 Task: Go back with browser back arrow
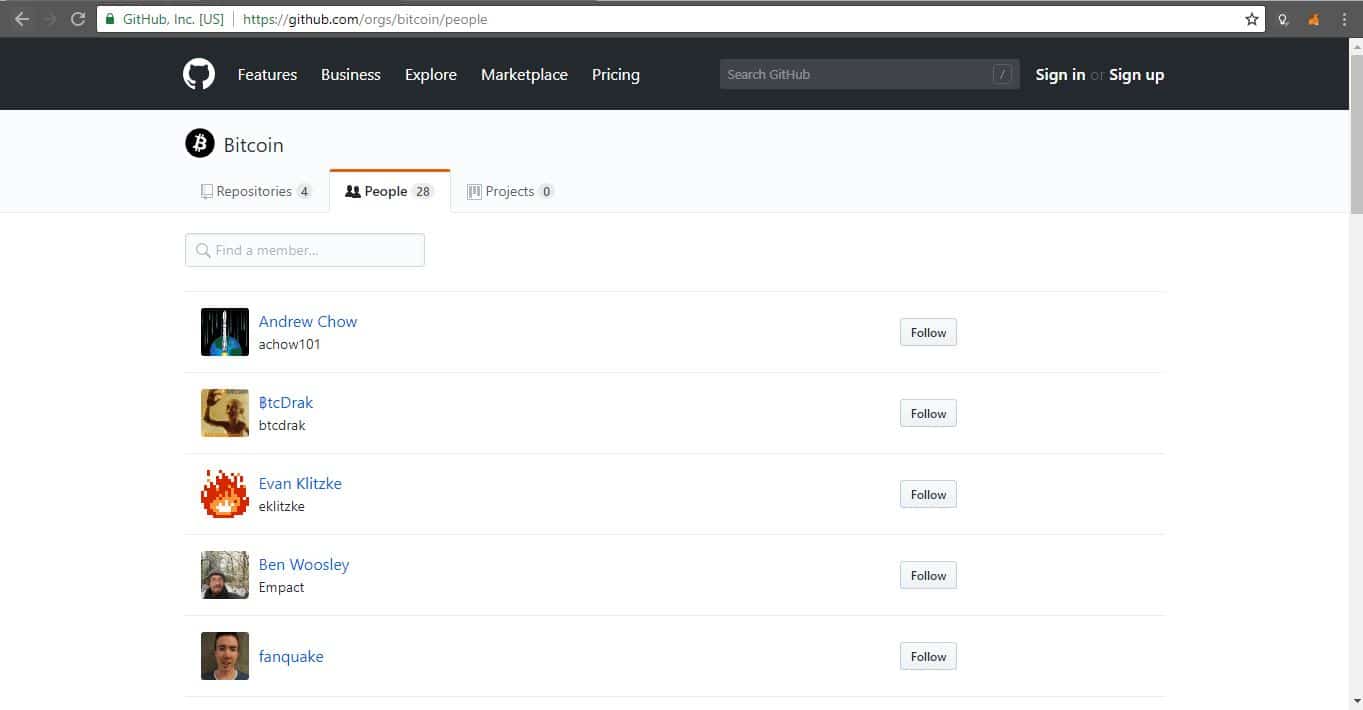coord(21,19)
